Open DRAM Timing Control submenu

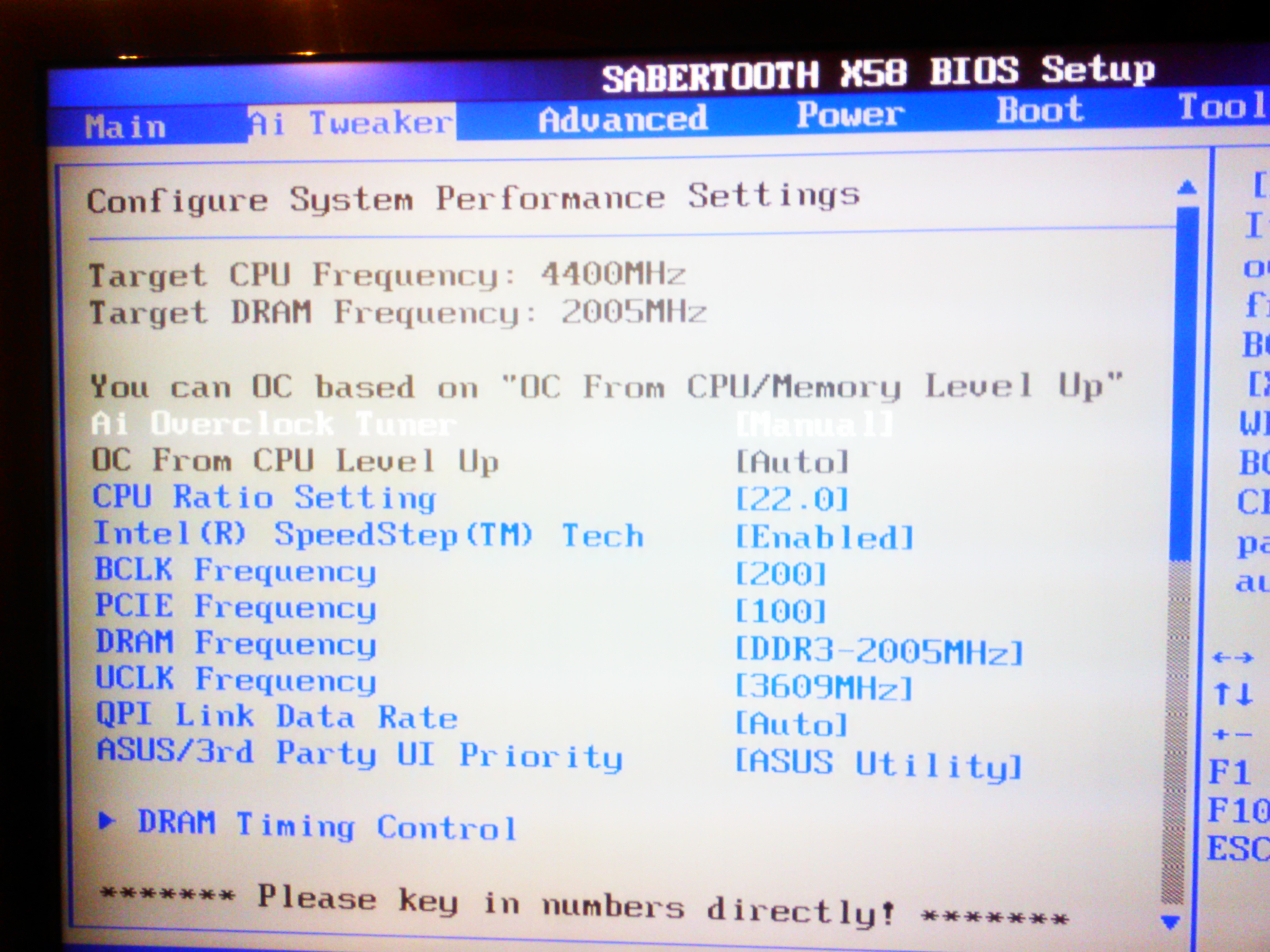click(326, 825)
